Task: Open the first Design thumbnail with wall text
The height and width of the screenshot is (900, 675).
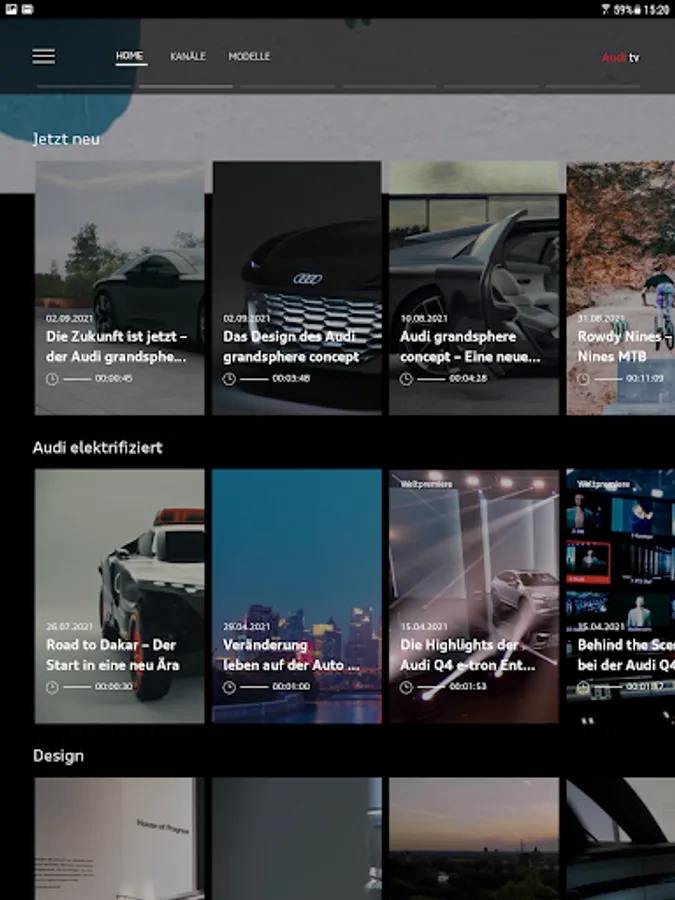Action: coord(119,839)
